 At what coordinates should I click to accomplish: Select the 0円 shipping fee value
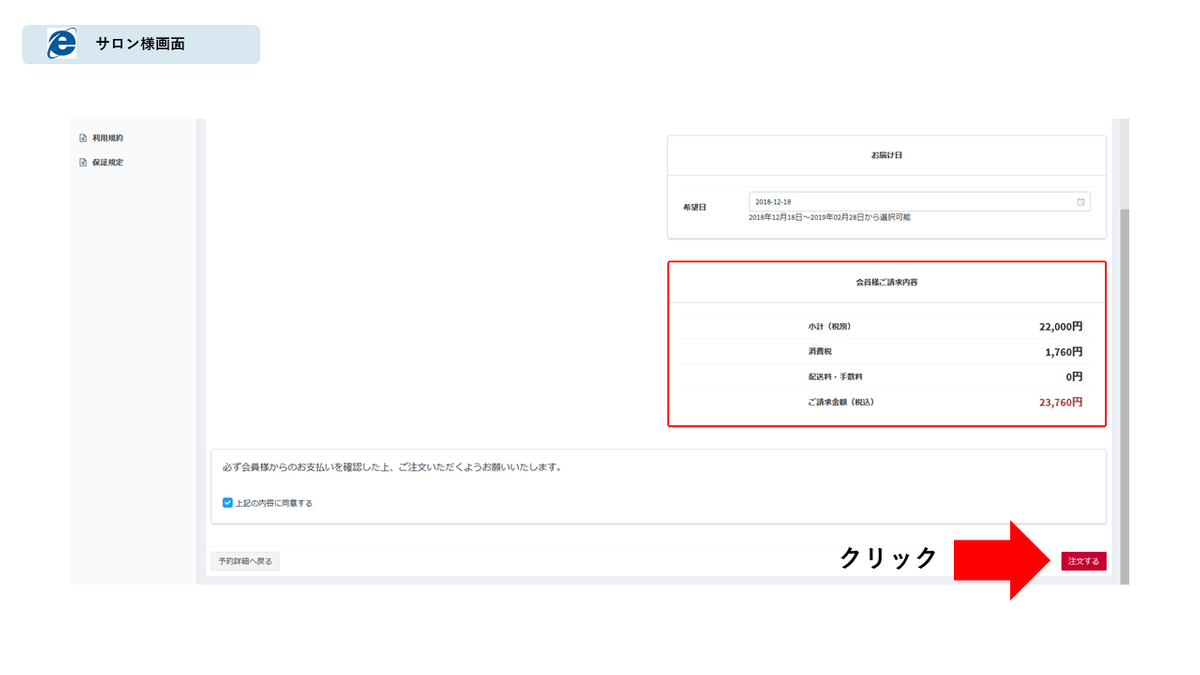click(1074, 377)
